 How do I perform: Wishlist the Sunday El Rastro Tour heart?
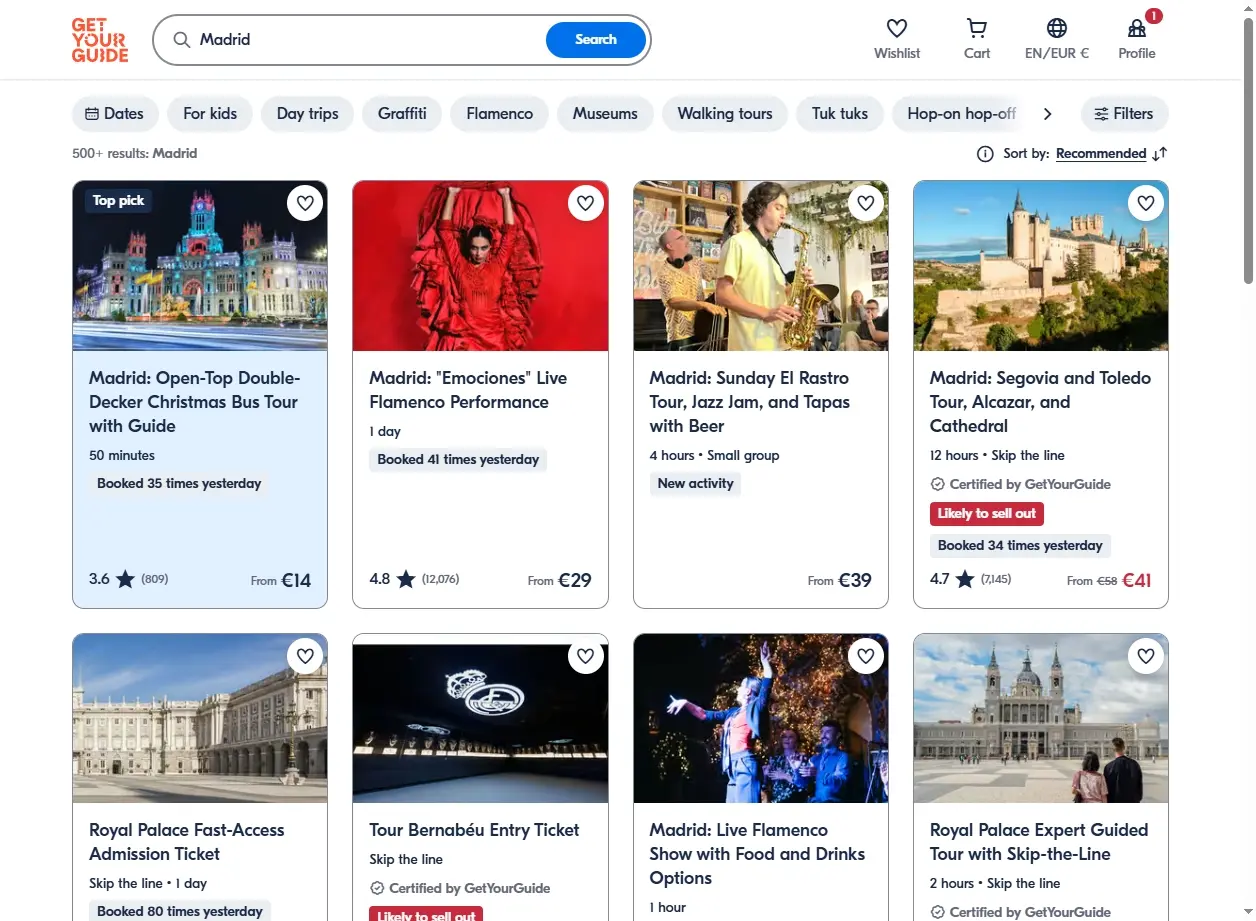pos(866,203)
